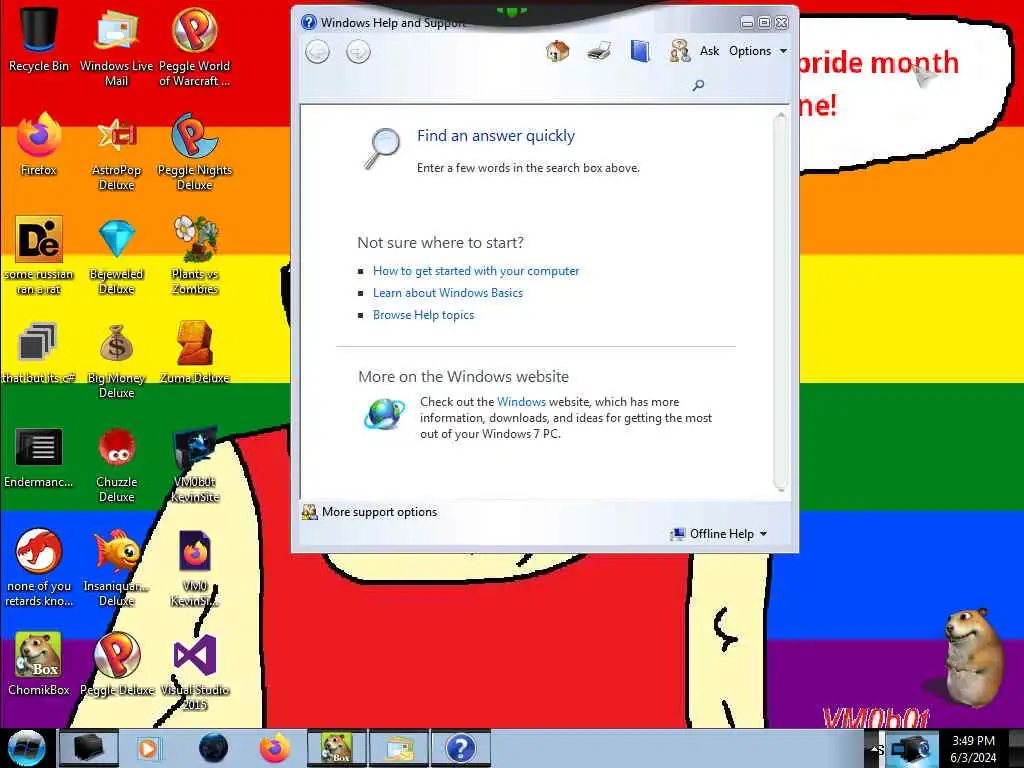Open Peggle Nights Deluxe shortcut
Image resolution: width=1024 pixels, height=768 pixels.
pos(195,152)
